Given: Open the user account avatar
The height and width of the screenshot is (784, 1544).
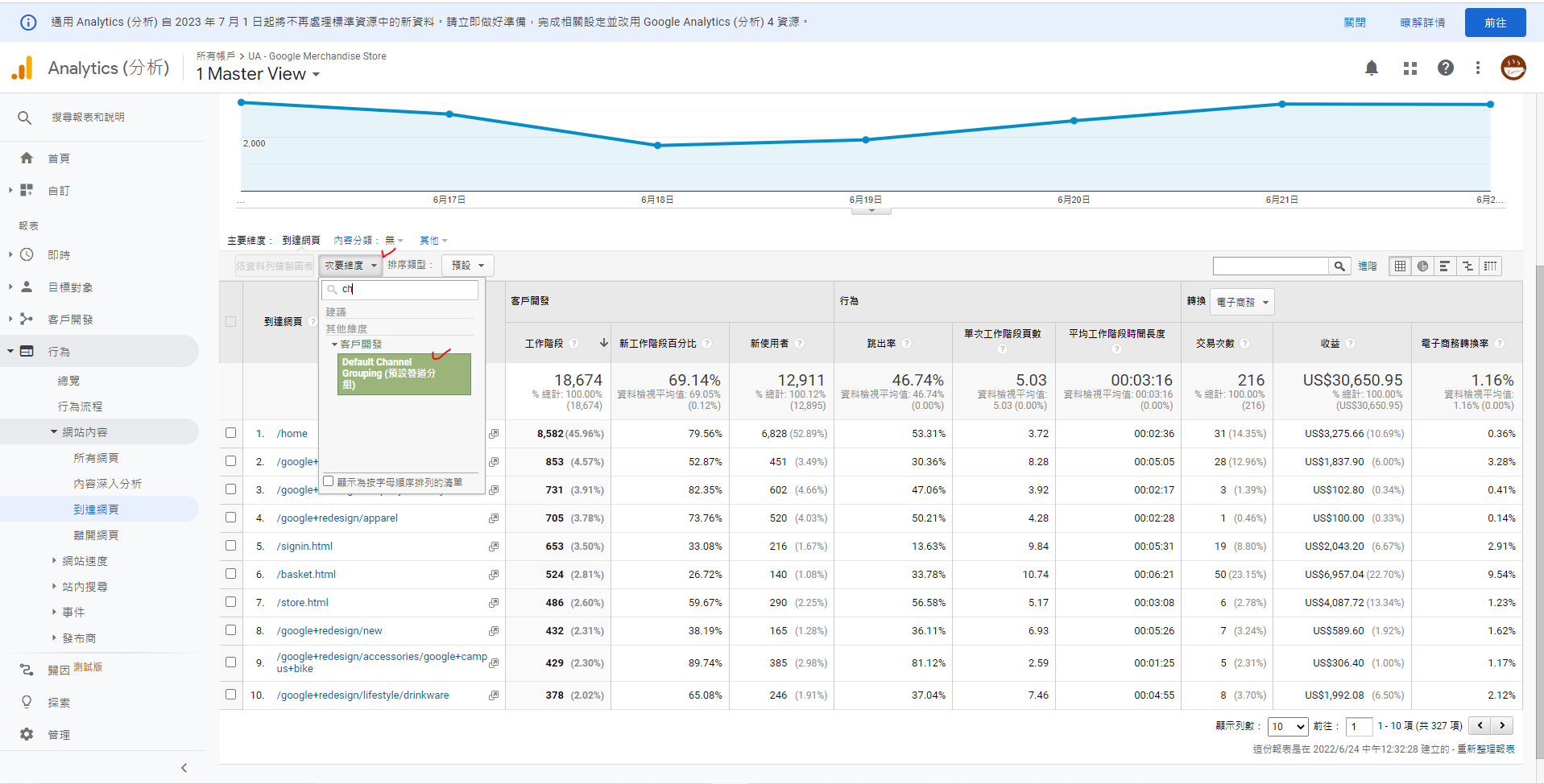Looking at the screenshot, I should [x=1513, y=68].
